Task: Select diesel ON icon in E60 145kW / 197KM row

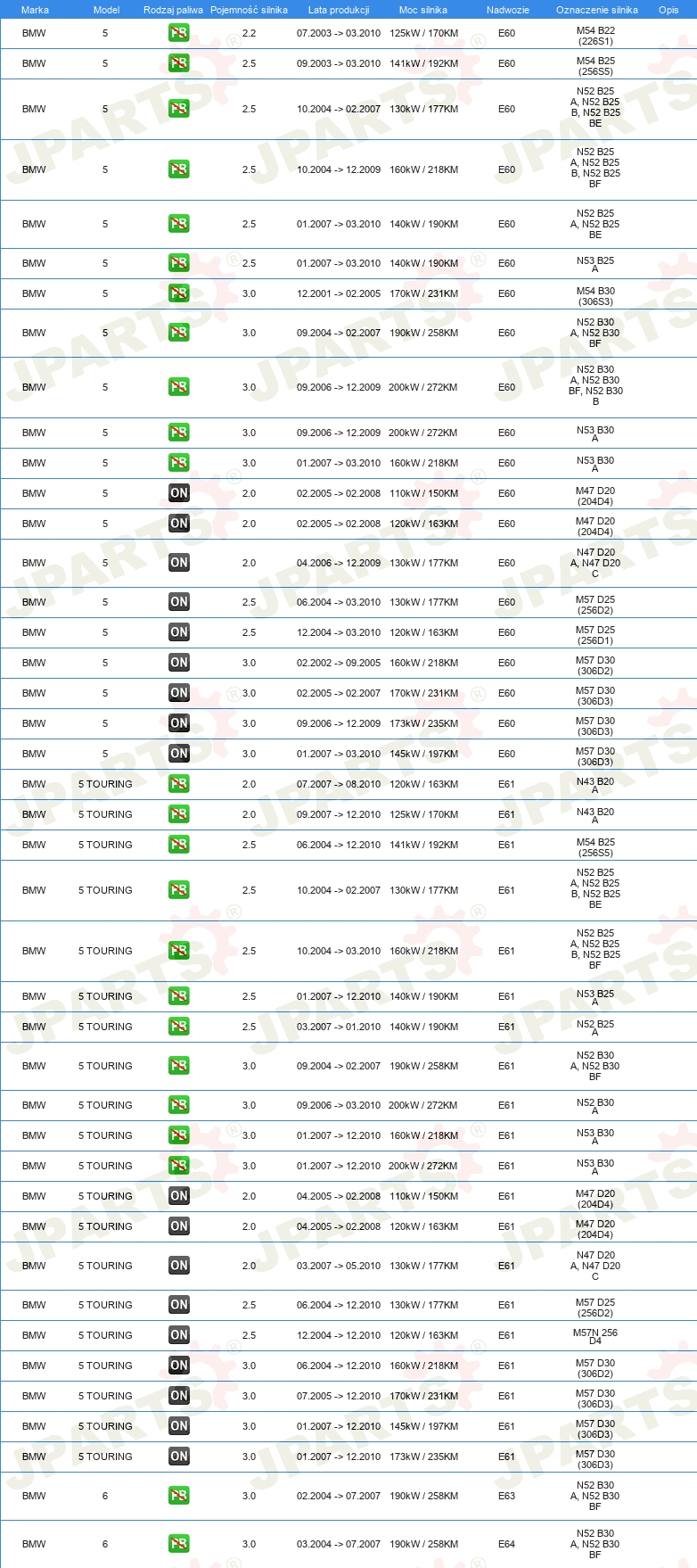Action: (179, 754)
